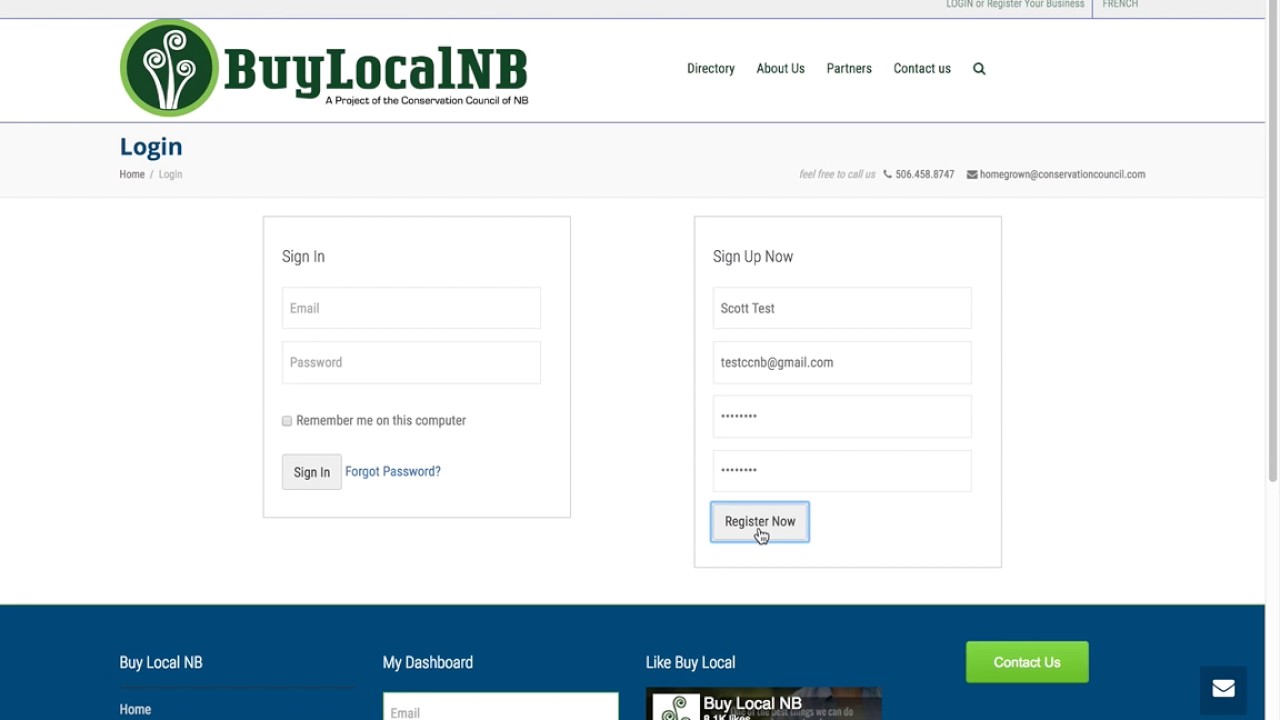The image size is (1280, 720).
Task: Click the phone icon beside 506.458.8747
Action: click(x=887, y=174)
